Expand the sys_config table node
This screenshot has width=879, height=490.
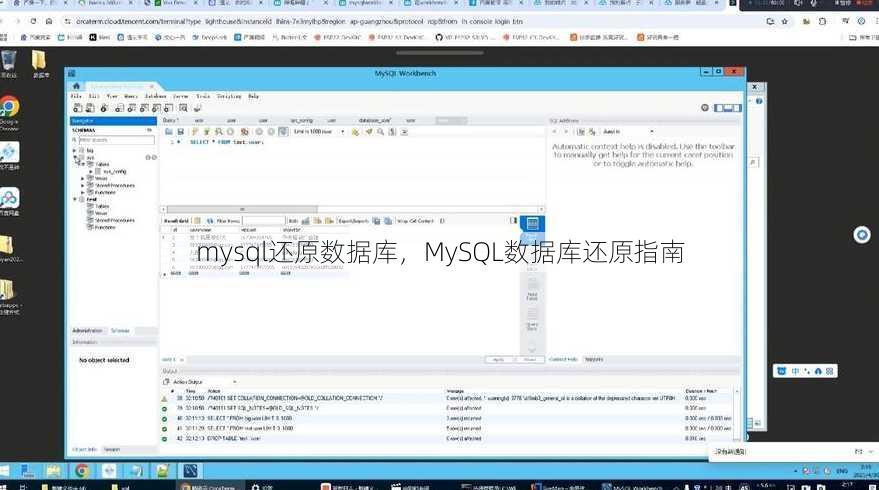point(91,172)
